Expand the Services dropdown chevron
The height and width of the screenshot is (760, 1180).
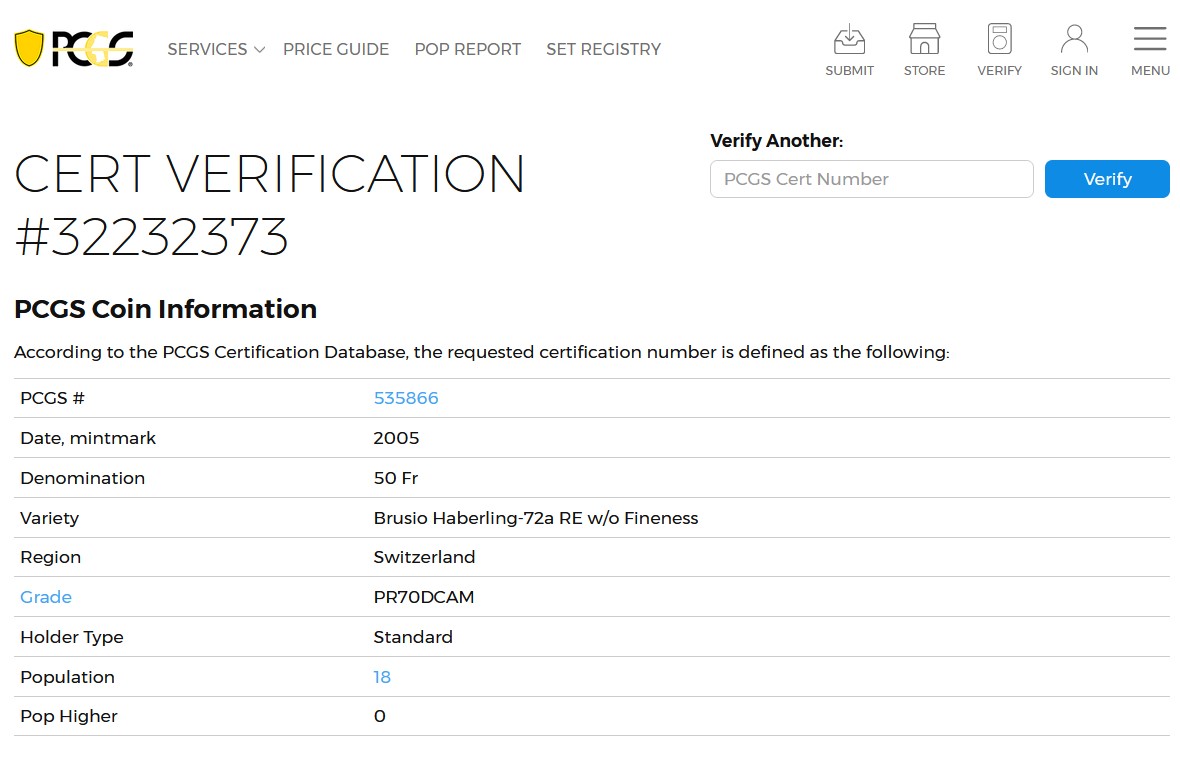click(x=259, y=49)
